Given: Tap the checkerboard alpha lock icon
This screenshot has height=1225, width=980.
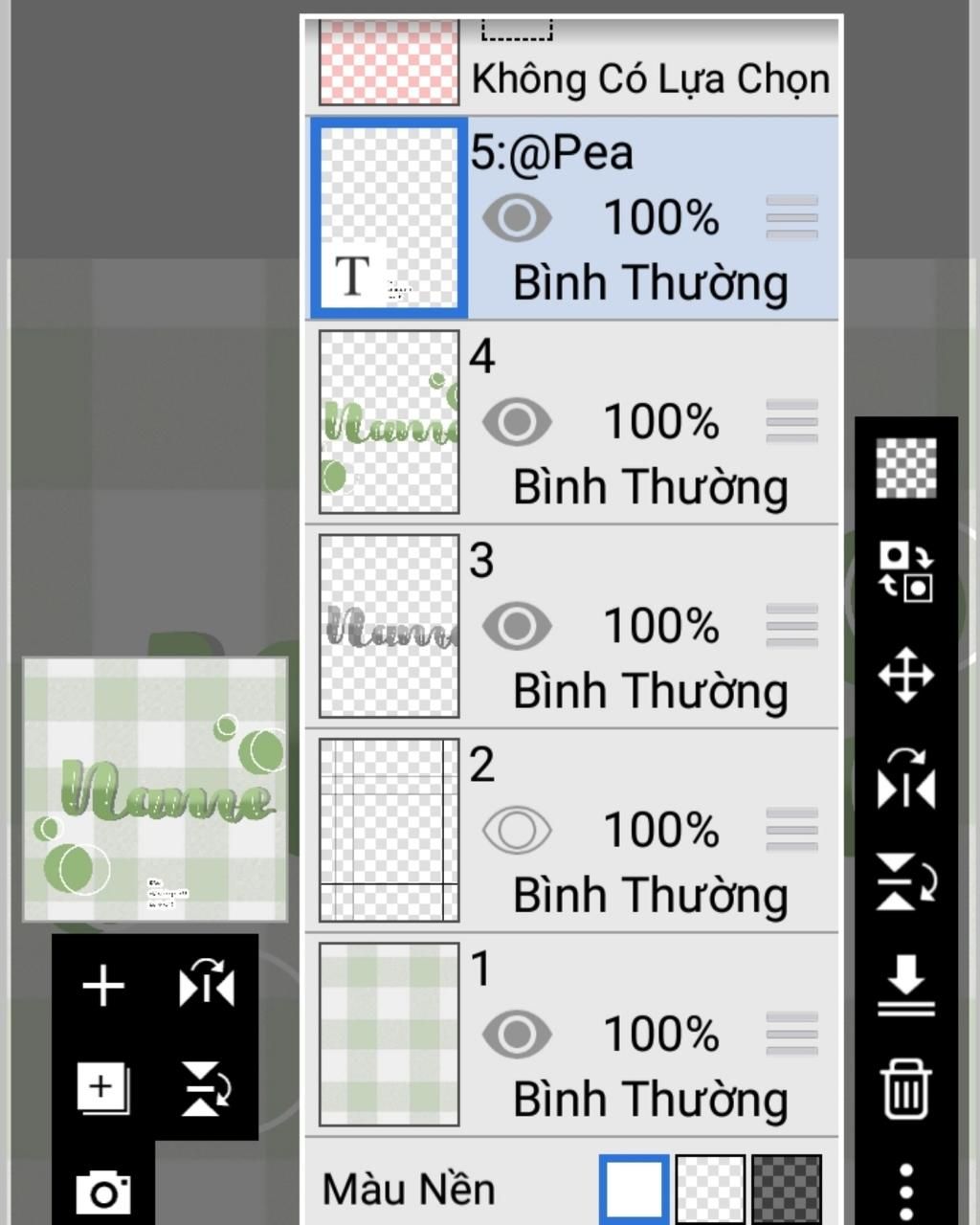Looking at the screenshot, I should pyautogui.click(x=905, y=468).
